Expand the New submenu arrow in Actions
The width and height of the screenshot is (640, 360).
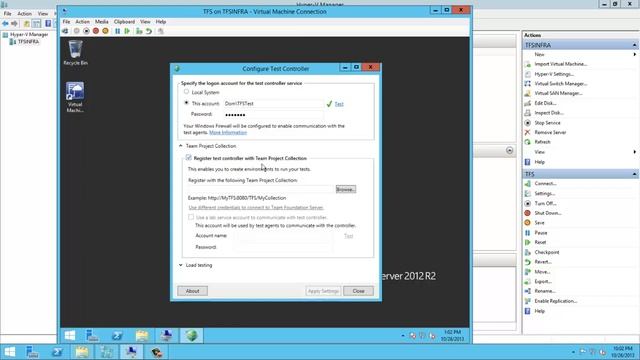pyautogui.click(x=635, y=54)
